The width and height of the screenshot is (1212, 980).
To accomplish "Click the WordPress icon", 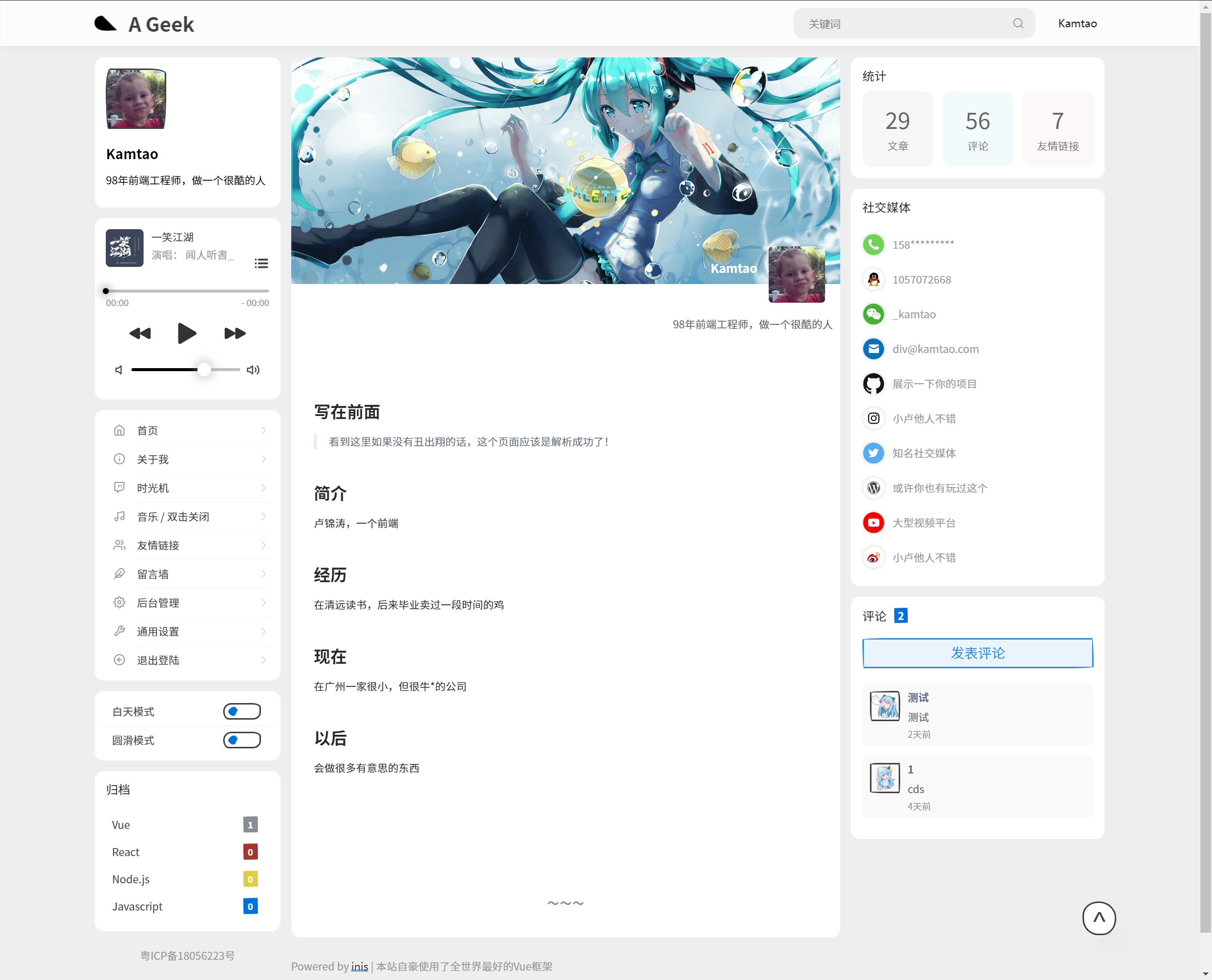I will (x=873, y=488).
